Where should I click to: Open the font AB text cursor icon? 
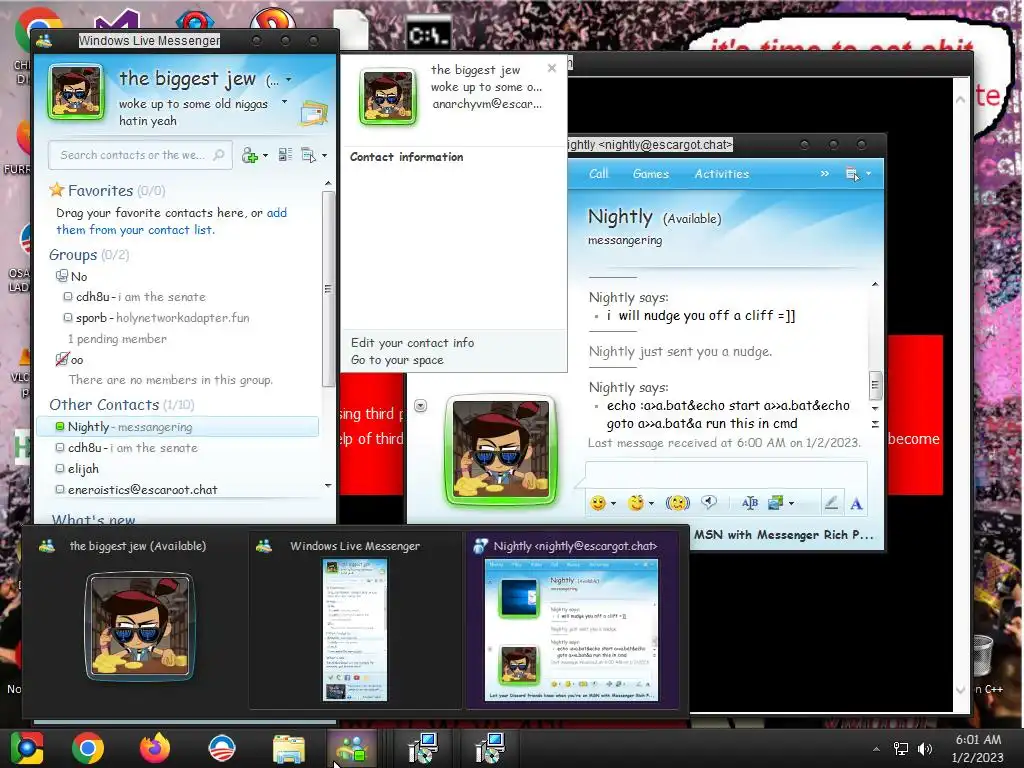tap(750, 503)
